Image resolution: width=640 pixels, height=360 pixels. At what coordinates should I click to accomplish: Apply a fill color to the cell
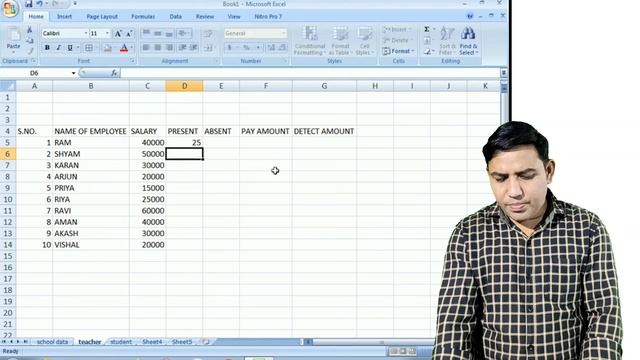(108, 48)
